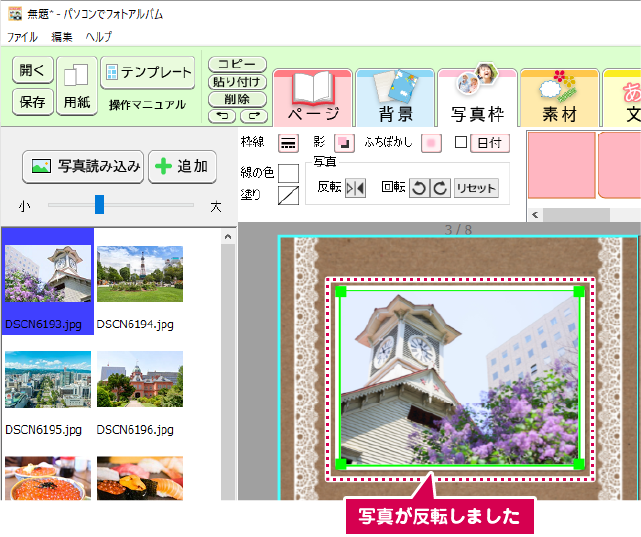This screenshot has height=537, width=641.
Task: Select the salmon roe bowl thumbnail
Action: point(48,478)
